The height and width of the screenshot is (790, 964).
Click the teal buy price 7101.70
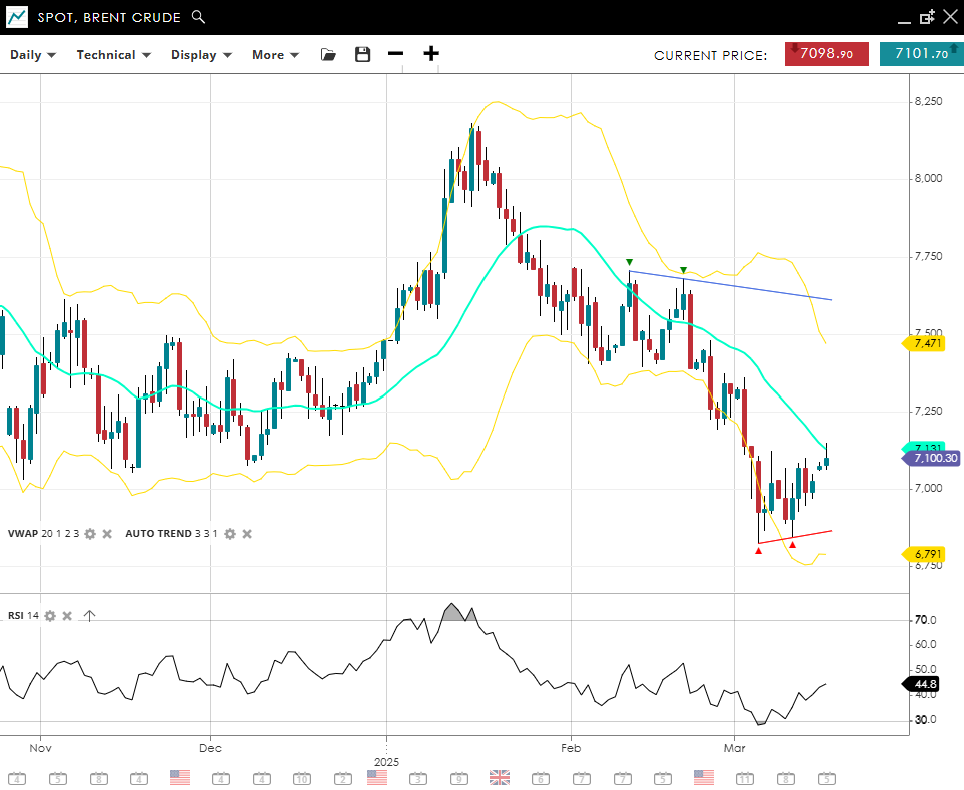pyautogui.click(x=921, y=54)
